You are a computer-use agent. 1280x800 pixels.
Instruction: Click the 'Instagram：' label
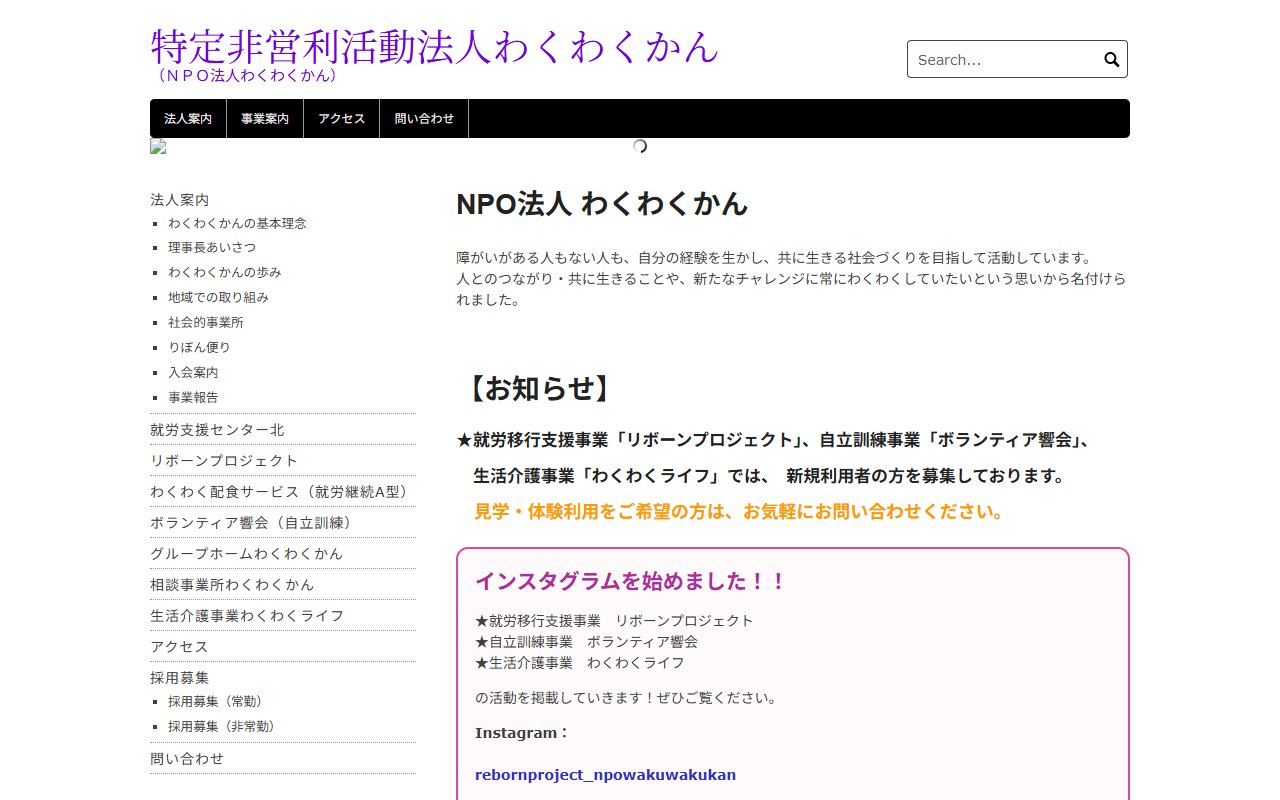tap(522, 733)
